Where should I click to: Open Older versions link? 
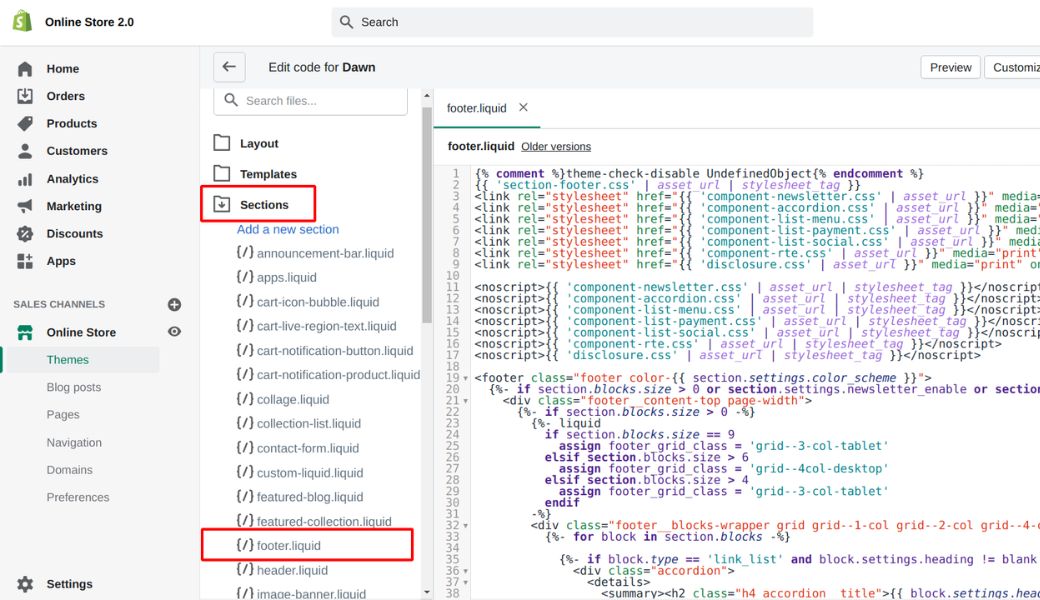pyautogui.click(x=556, y=147)
